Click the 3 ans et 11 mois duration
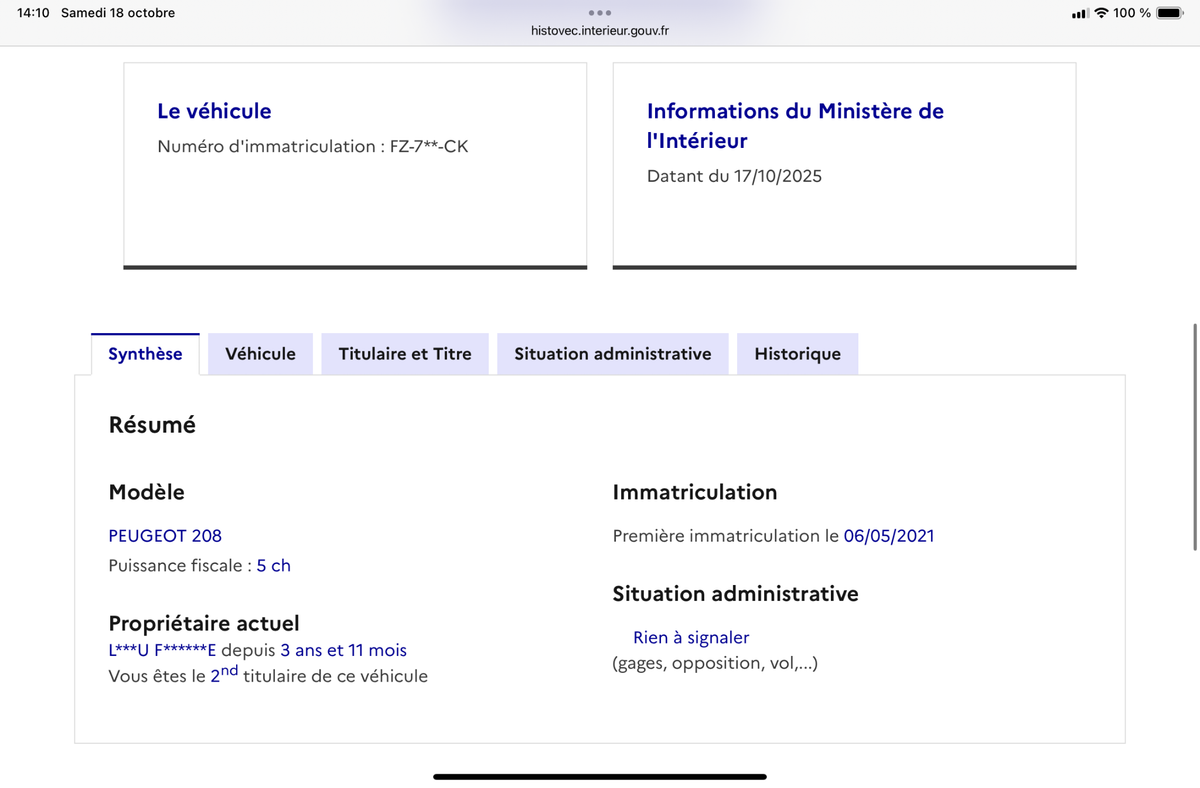The image size is (1200, 788). tap(343, 651)
